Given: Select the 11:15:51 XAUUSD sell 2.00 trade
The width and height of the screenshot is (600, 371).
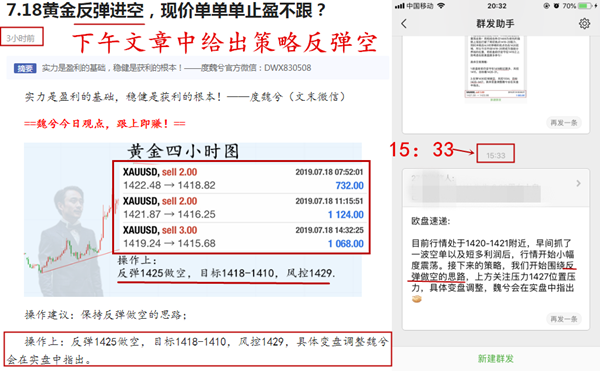Looking at the screenshot, I should tap(243, 208).
